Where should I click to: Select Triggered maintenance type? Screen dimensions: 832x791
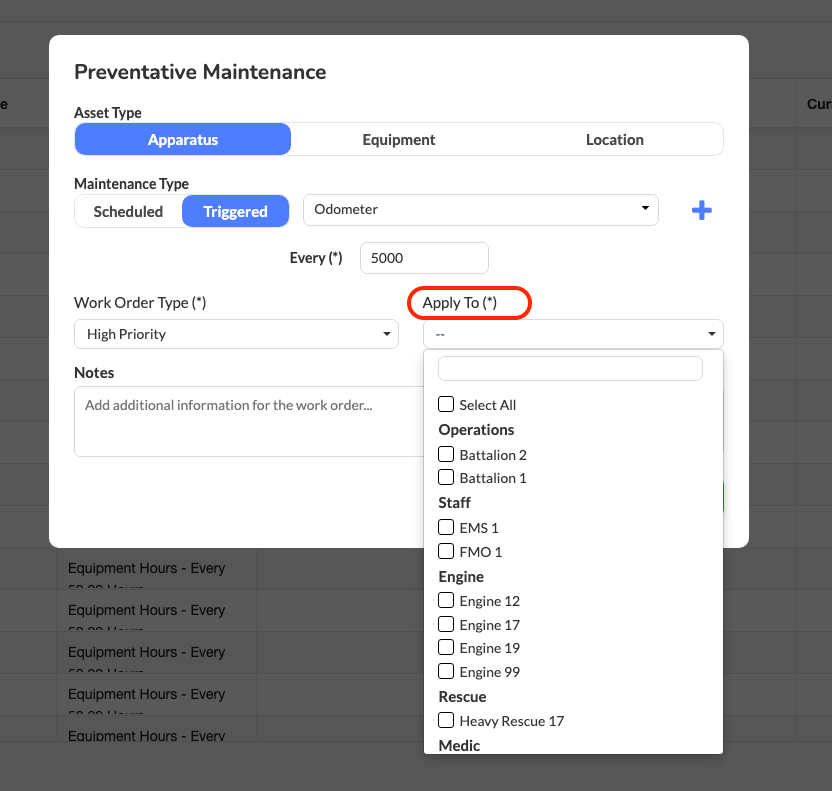click(x=235, y=211)
